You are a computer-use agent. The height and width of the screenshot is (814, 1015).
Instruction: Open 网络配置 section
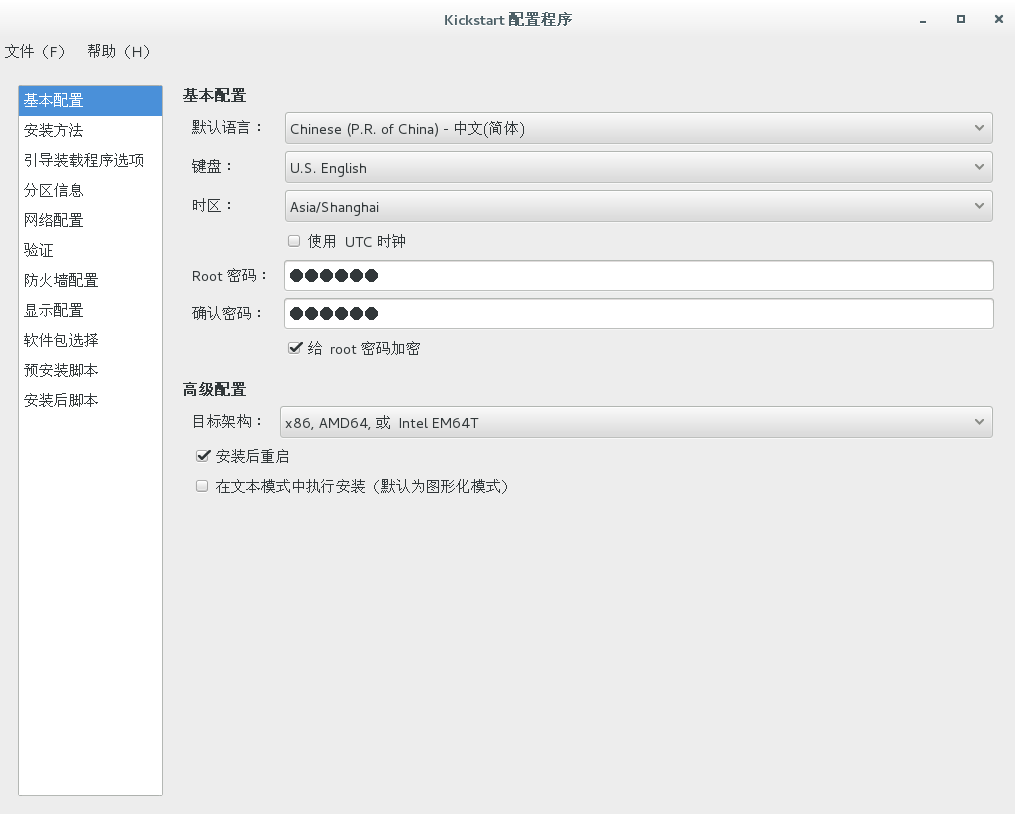tap(90, 220)
